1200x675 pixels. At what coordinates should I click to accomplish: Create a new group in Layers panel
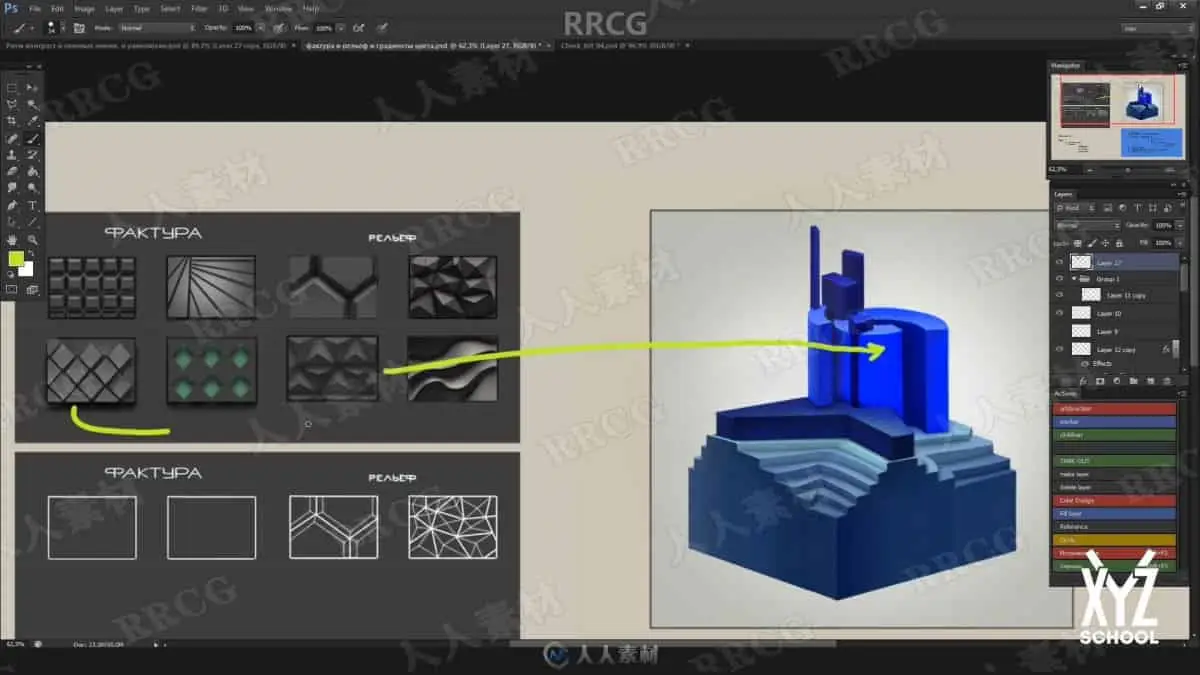coord(1133,381)
